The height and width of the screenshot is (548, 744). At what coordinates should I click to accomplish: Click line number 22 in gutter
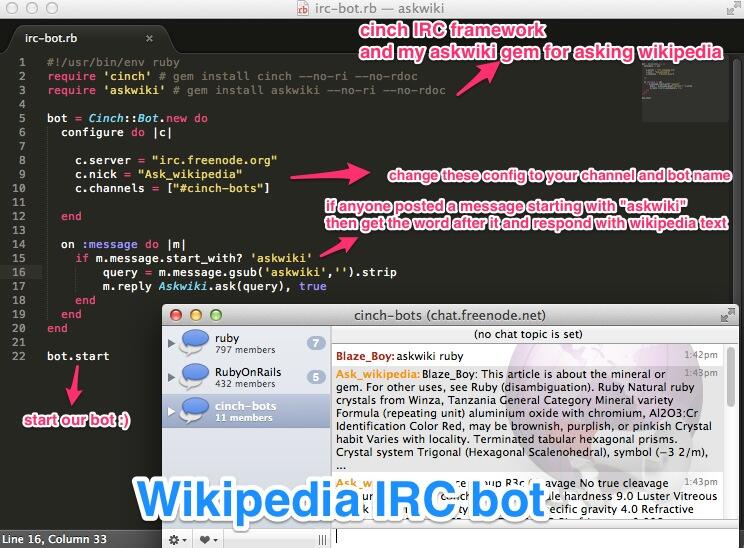click(x=19, y=356)
